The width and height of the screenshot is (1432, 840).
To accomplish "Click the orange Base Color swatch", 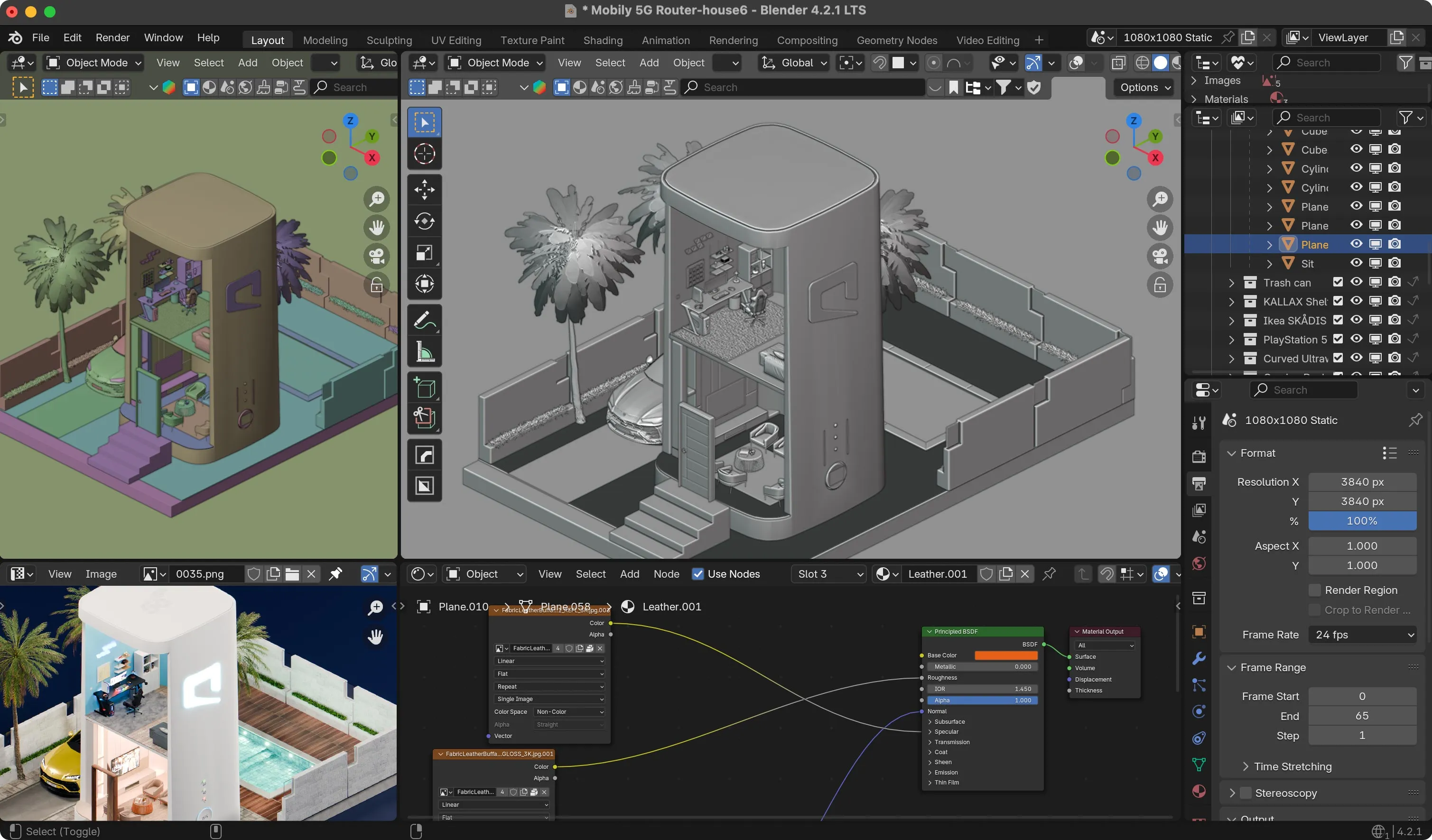I will point(1005,655).
